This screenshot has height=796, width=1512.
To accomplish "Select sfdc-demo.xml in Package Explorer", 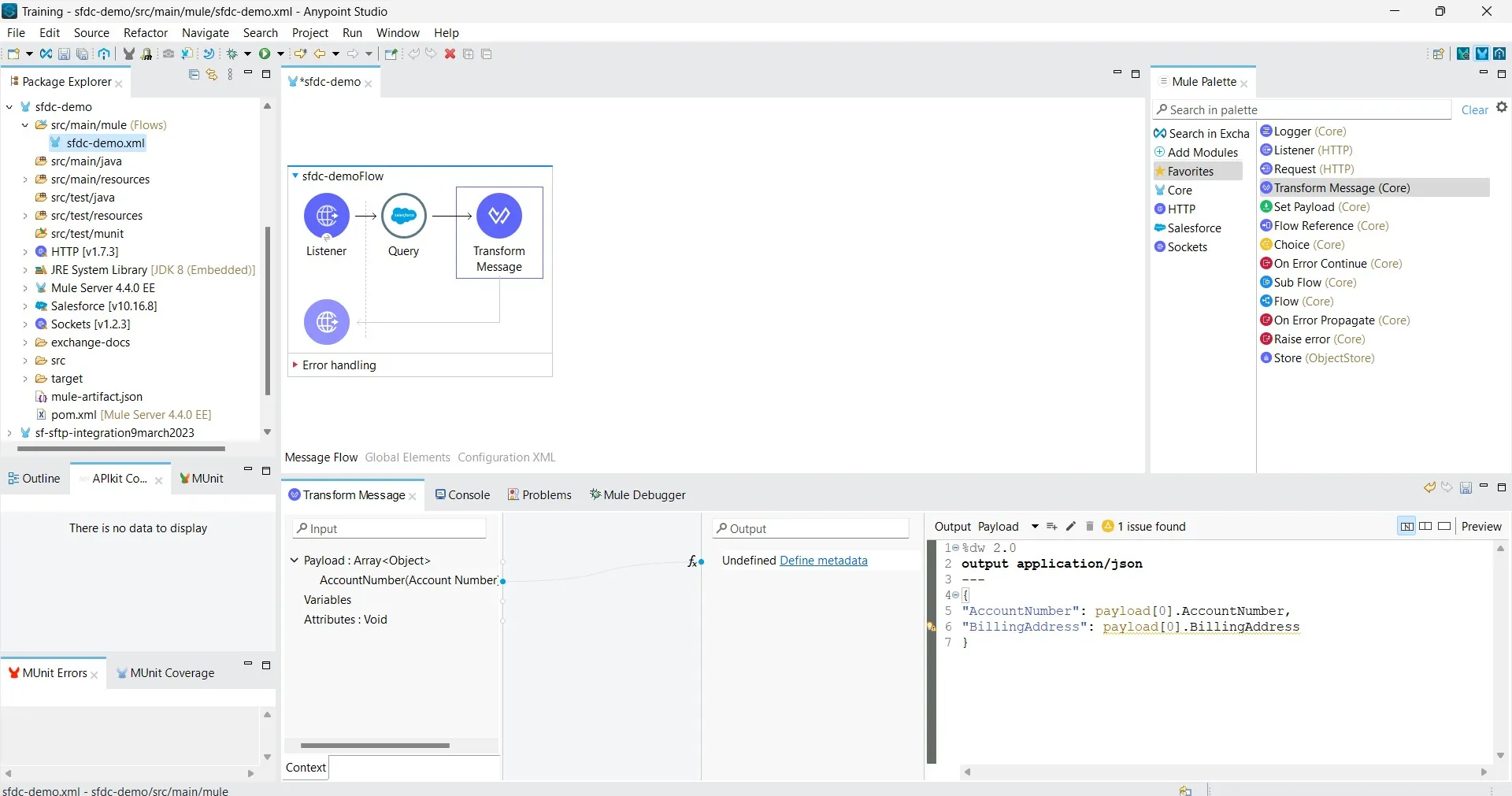I will click(98, 143).
